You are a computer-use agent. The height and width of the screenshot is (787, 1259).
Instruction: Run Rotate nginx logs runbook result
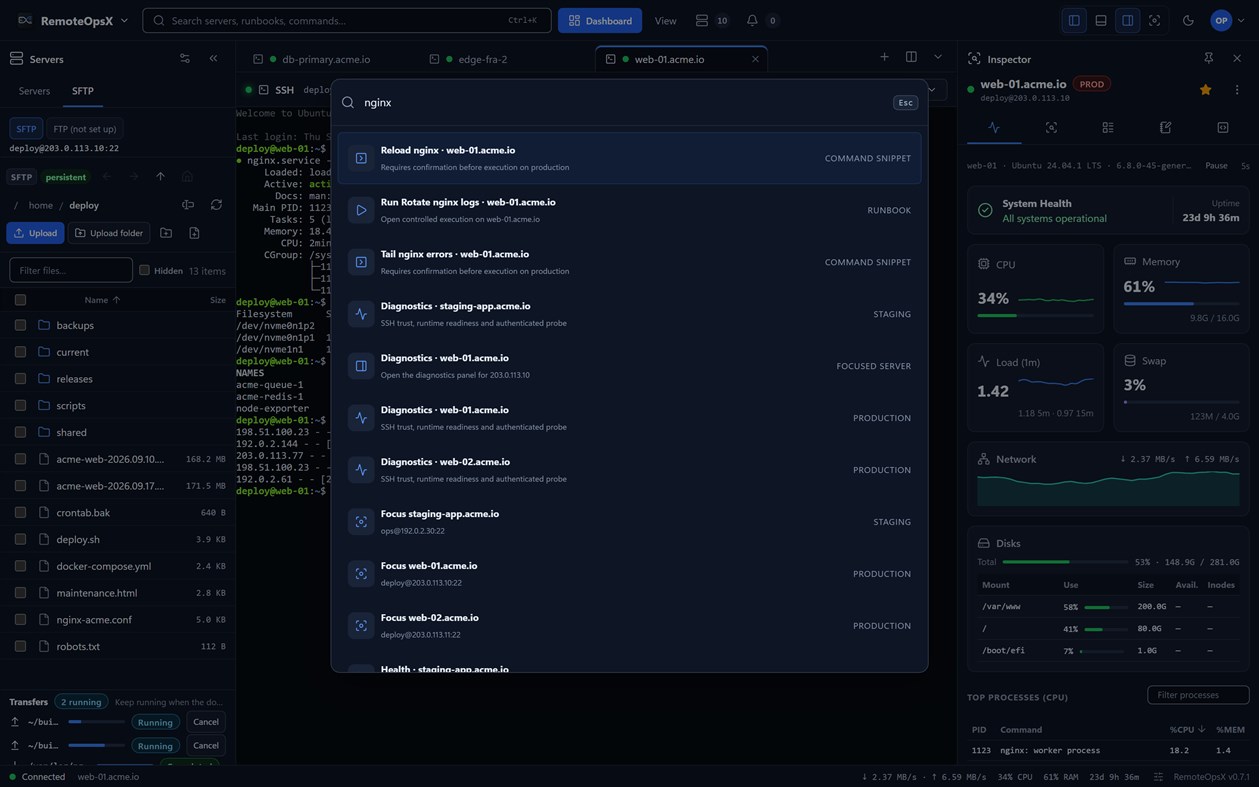(x=629, y=210)
